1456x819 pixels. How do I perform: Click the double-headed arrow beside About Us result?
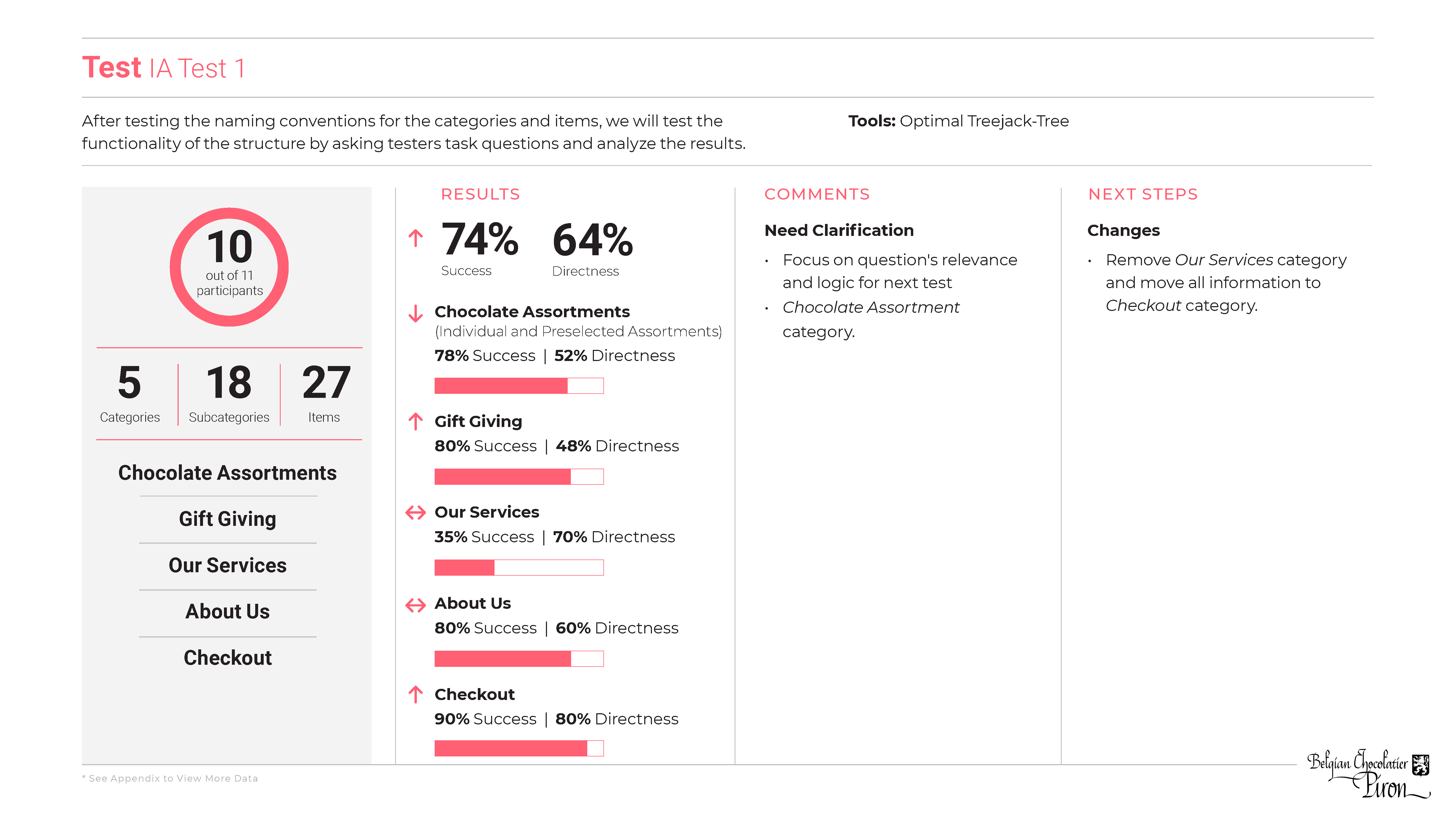pos(416,605)
